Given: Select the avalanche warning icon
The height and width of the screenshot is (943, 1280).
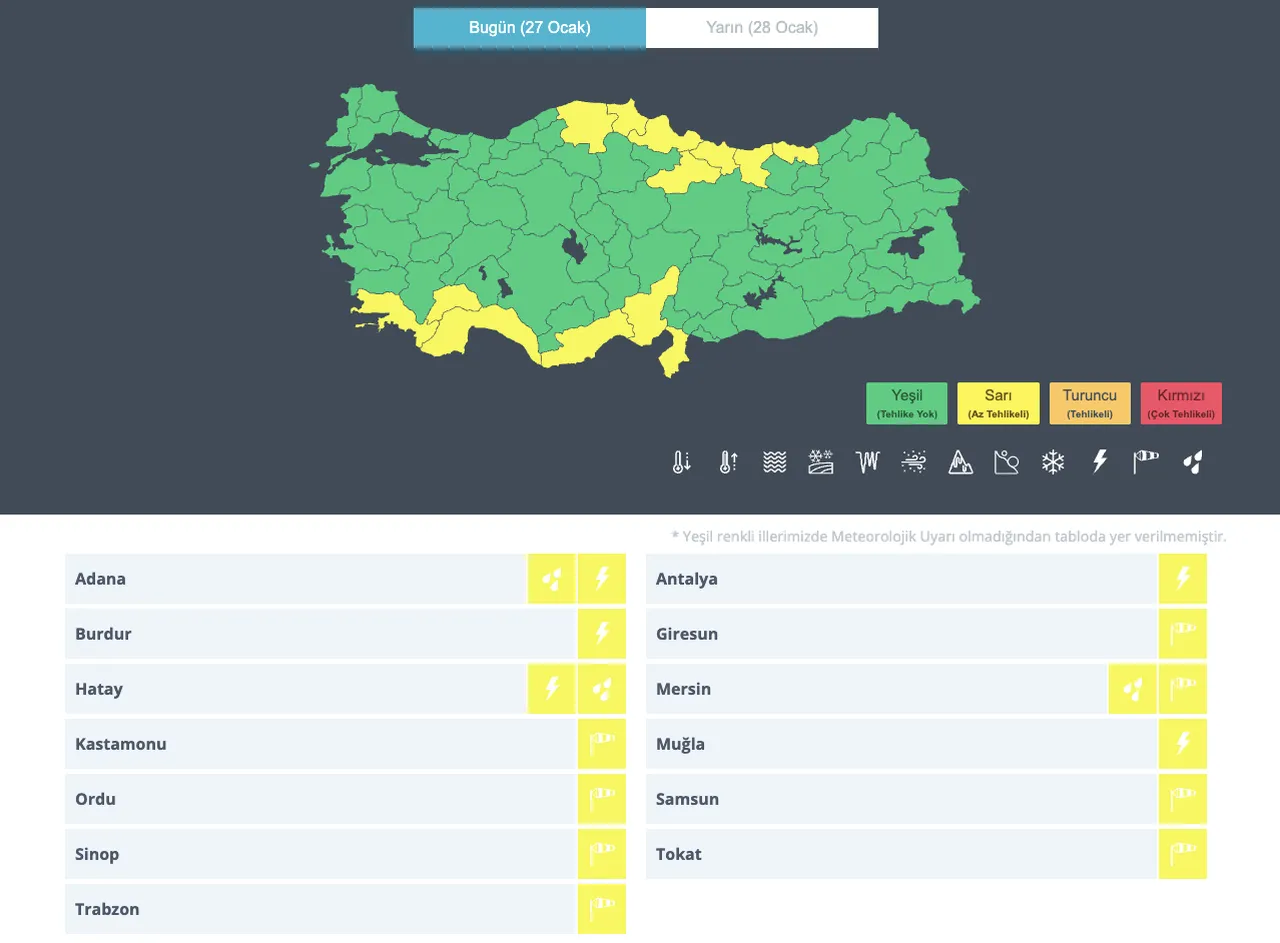Looking at the screenshot, I should point(960,462).
